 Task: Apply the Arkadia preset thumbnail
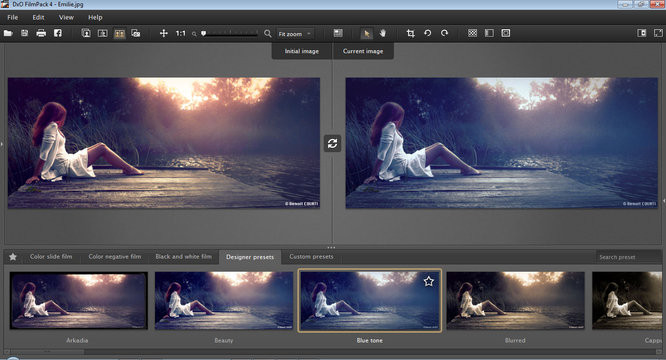click(79, 301)
